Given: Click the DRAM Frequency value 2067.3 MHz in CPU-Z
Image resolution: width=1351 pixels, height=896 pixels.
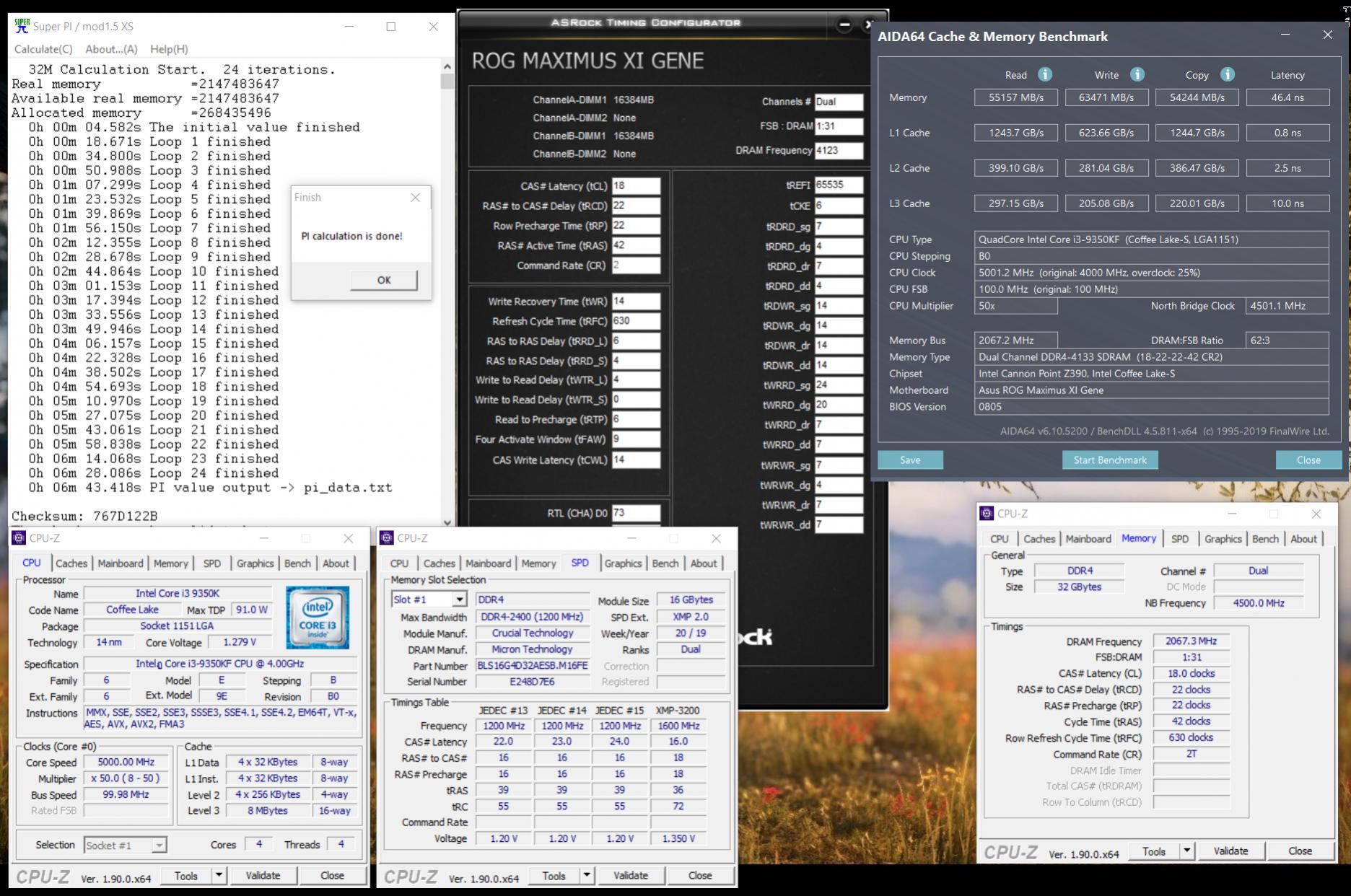Looking at the screenshot, I should tap(1191, 641).
